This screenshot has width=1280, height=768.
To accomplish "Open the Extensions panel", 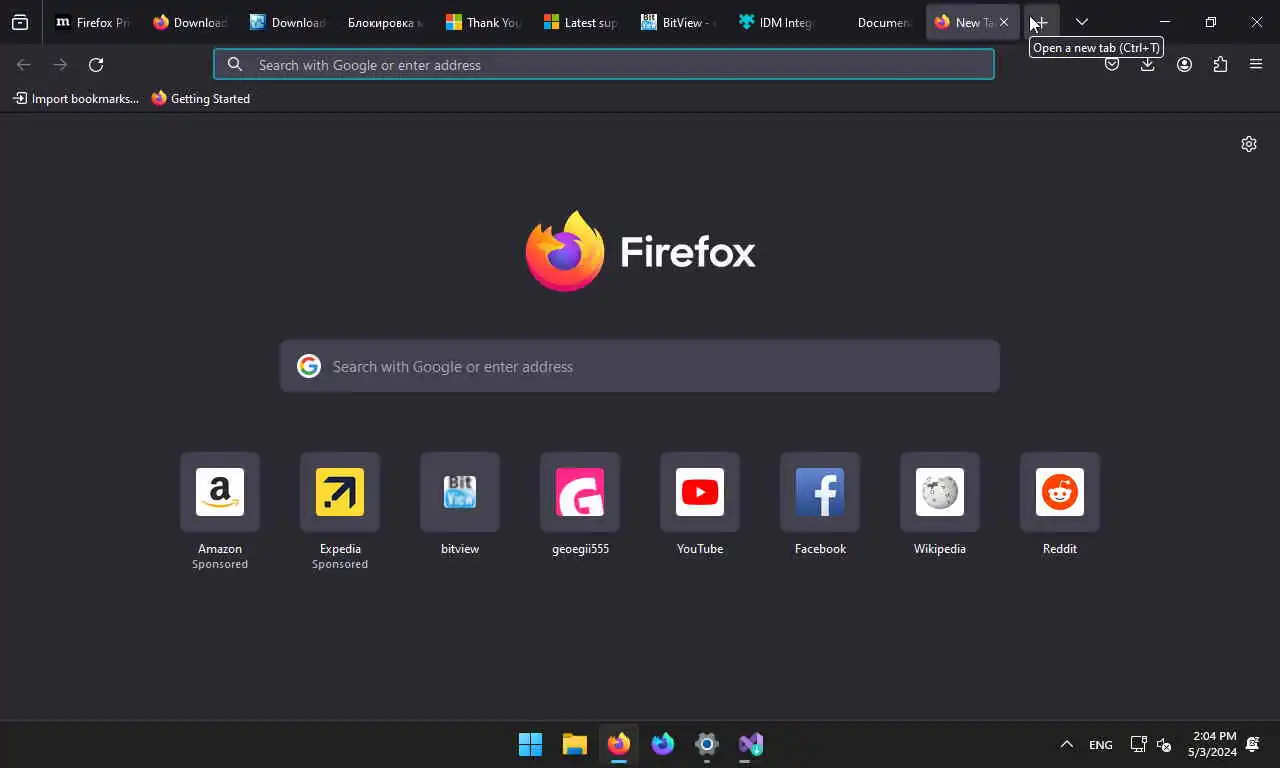I will (1220, 65).
